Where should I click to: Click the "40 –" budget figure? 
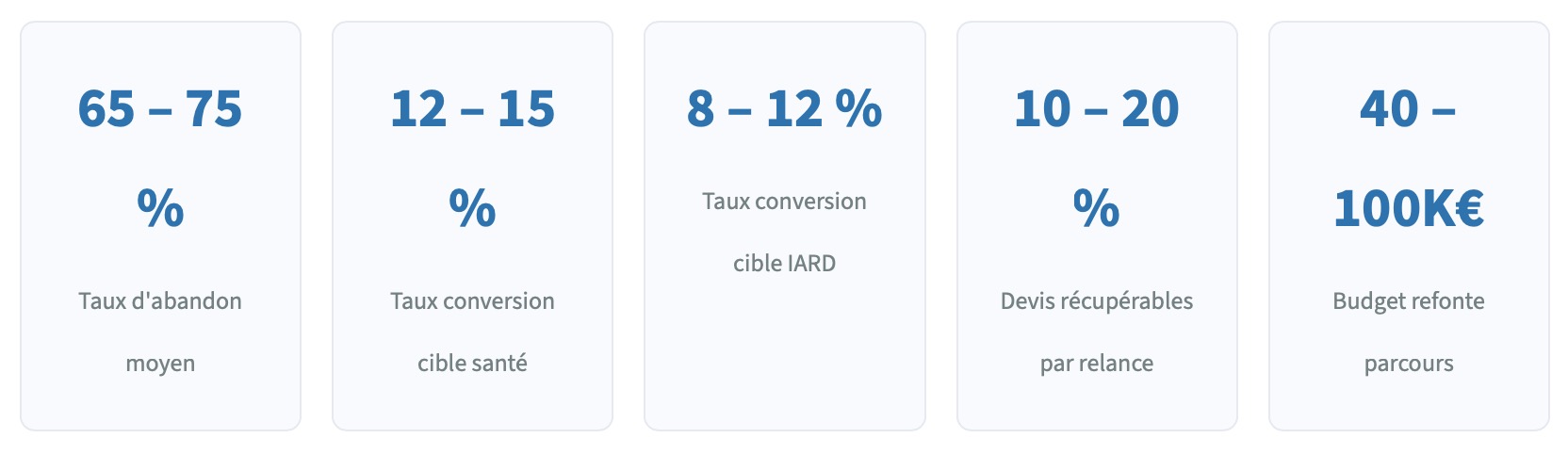coord(1408,108)
